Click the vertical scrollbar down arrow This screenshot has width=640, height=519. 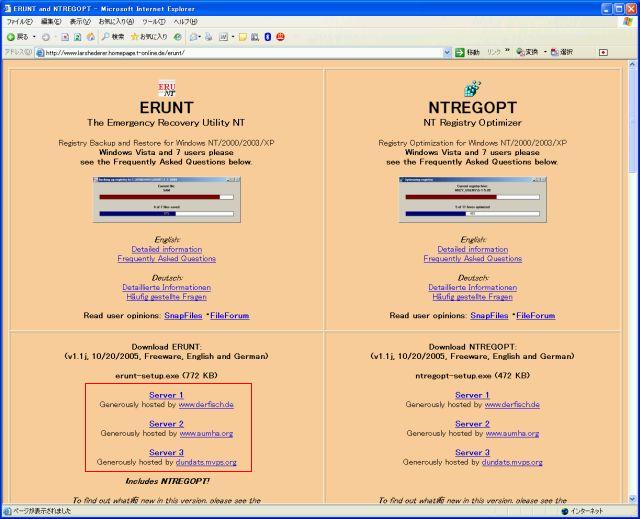pyautogui.click(x=633, y=497)
